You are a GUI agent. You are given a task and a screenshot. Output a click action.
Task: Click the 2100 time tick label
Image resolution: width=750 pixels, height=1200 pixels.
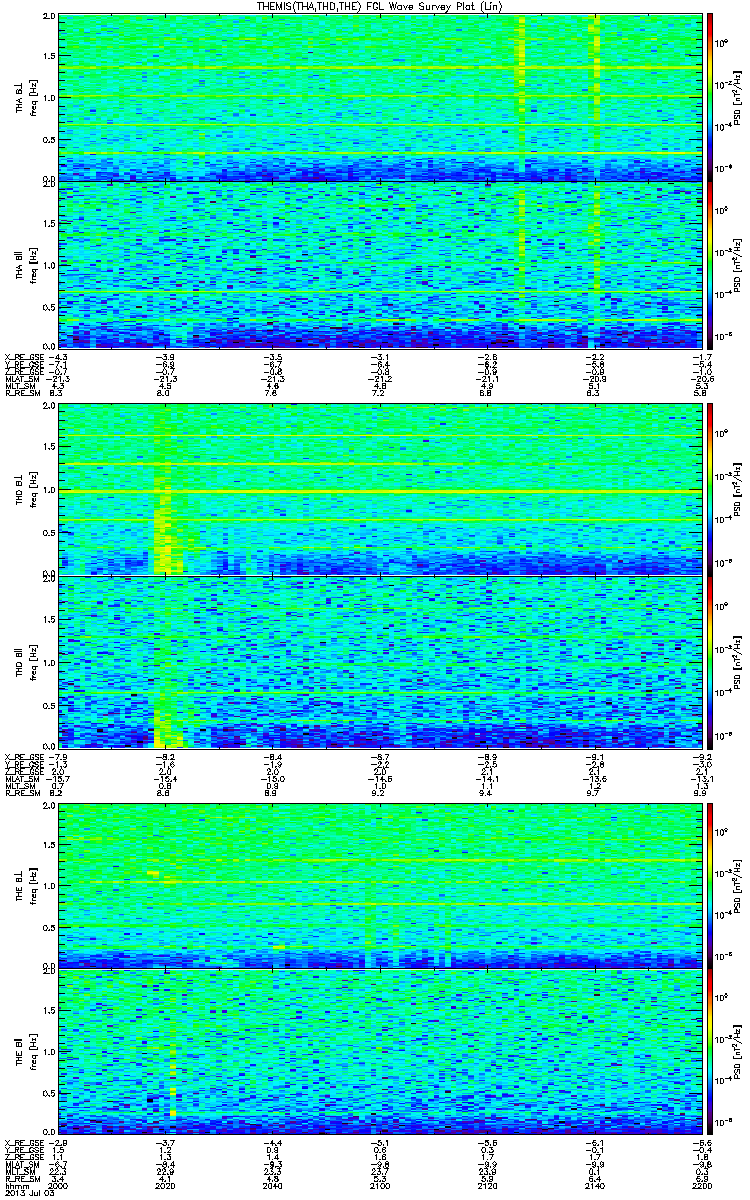[381, 1187]
